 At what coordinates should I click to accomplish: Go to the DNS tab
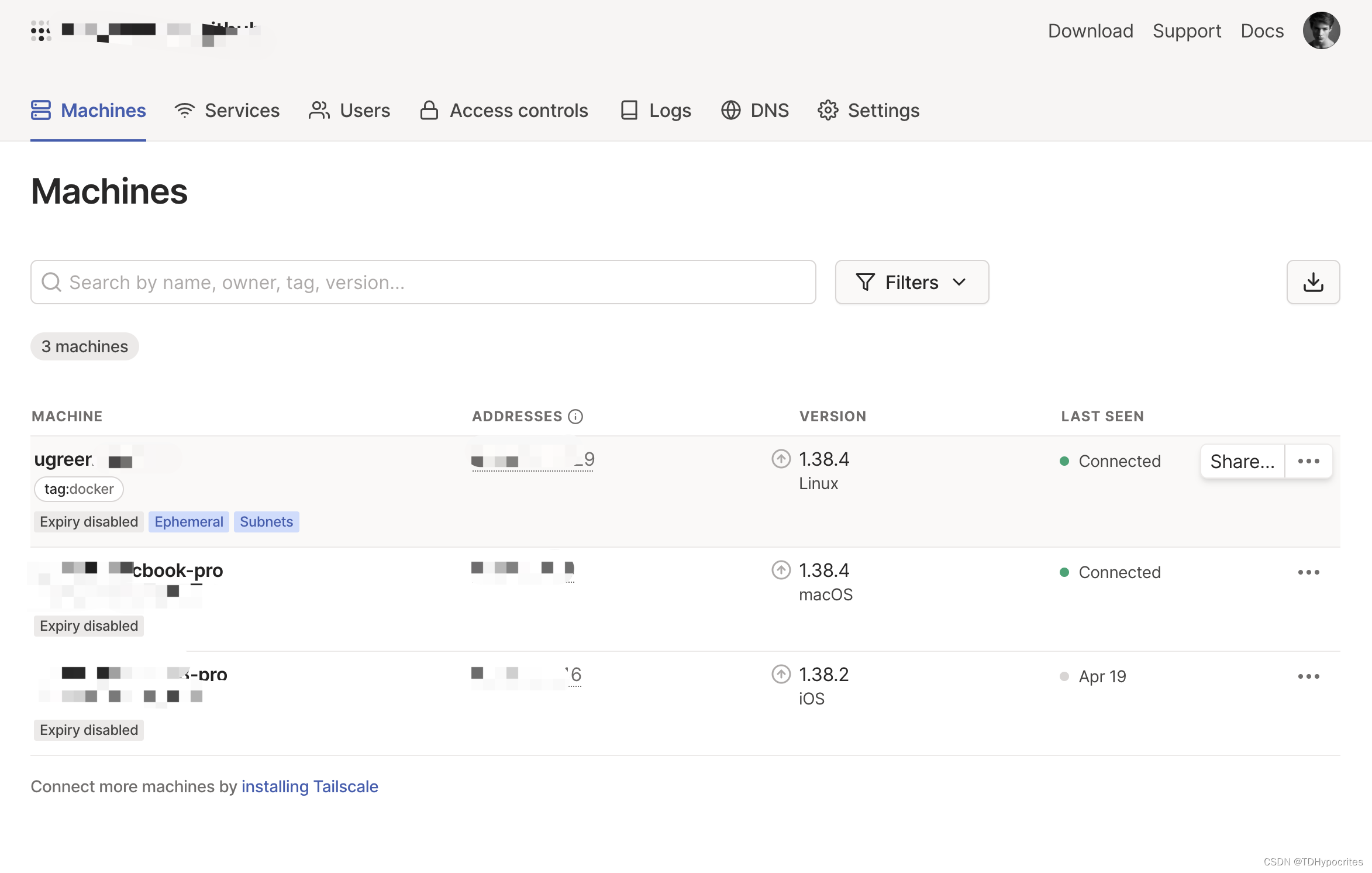[754, 110]
